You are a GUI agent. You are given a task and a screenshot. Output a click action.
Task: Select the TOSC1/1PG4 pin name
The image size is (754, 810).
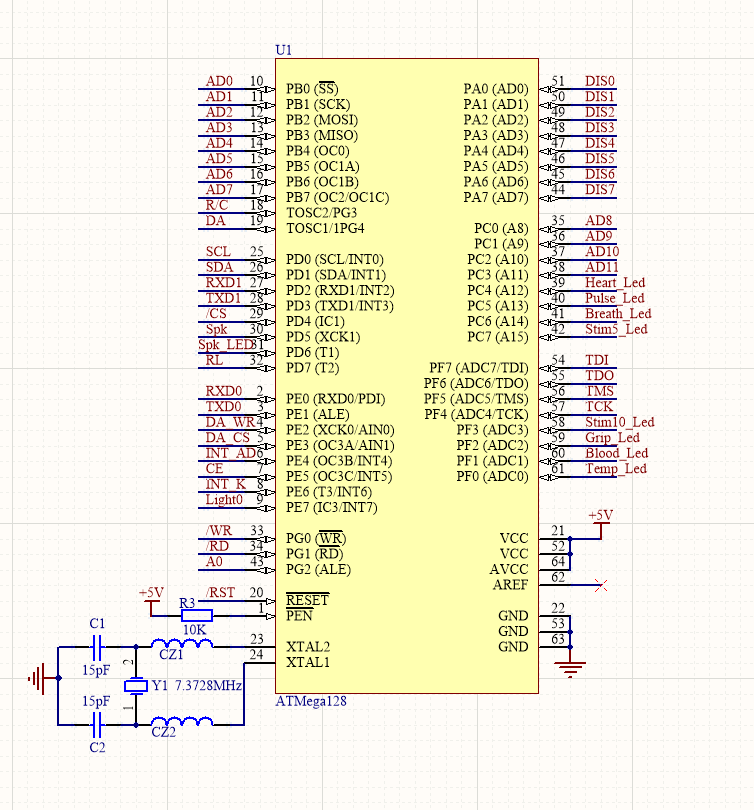pyautogui.click(x=325, y=229)
